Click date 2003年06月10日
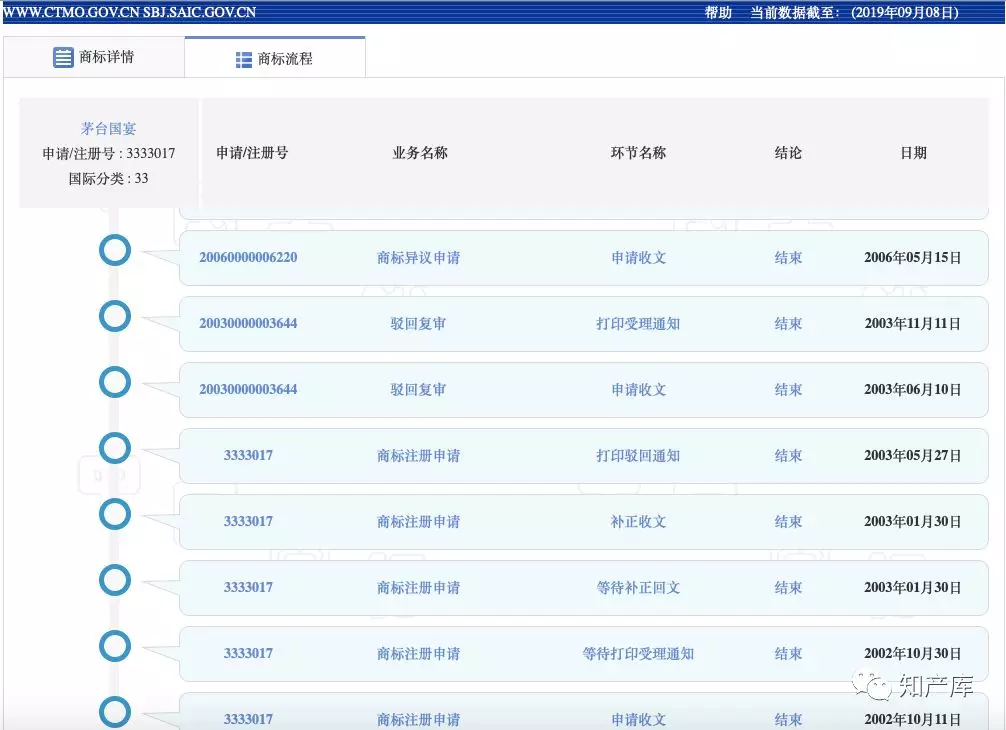 click(912, 390)
